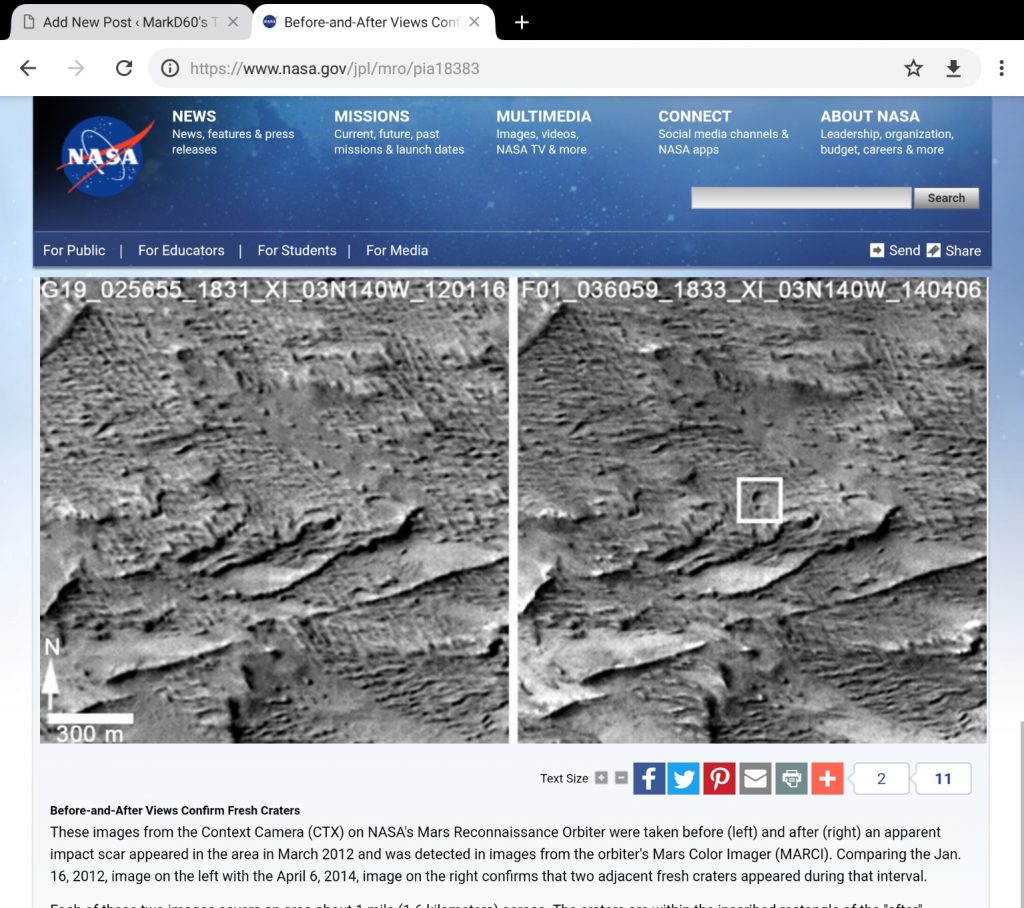The height and width of the screenshot is (908, 1024).
Task: Email this article via envelope icon
Action: [x=756, y=778]
